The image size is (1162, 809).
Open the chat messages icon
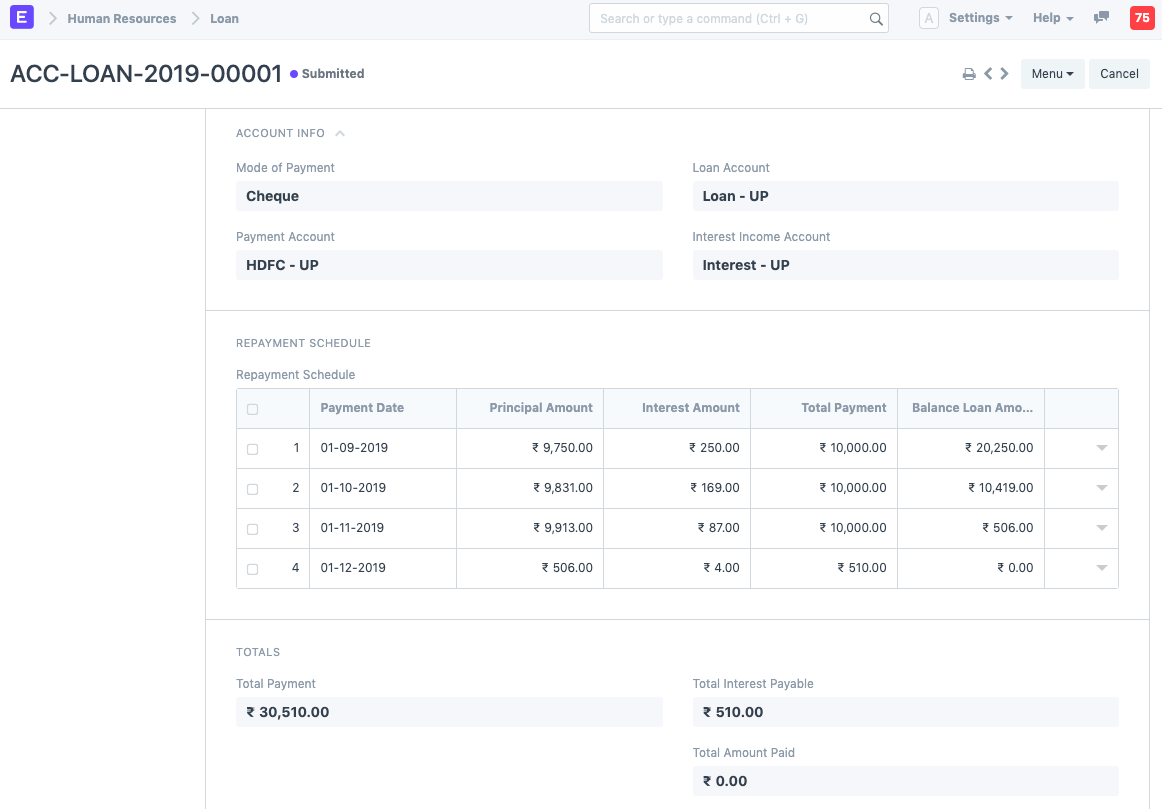(1101, 17)
